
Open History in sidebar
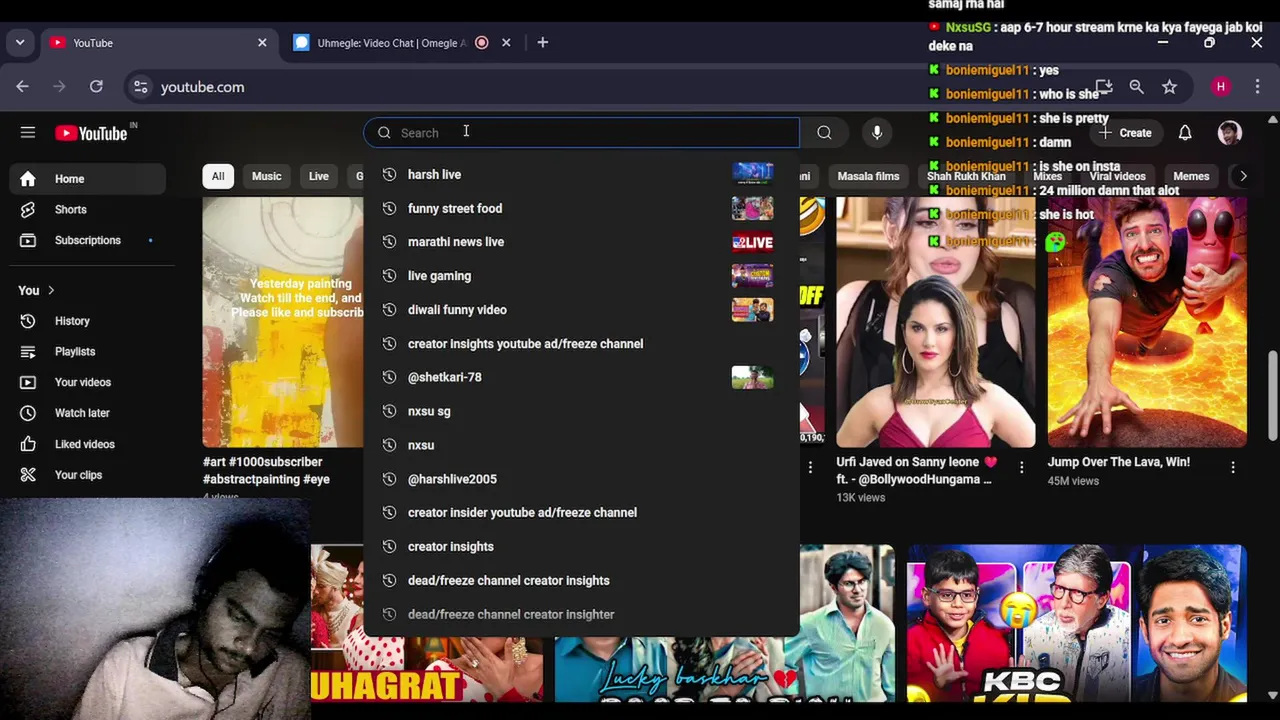(88, 321)
